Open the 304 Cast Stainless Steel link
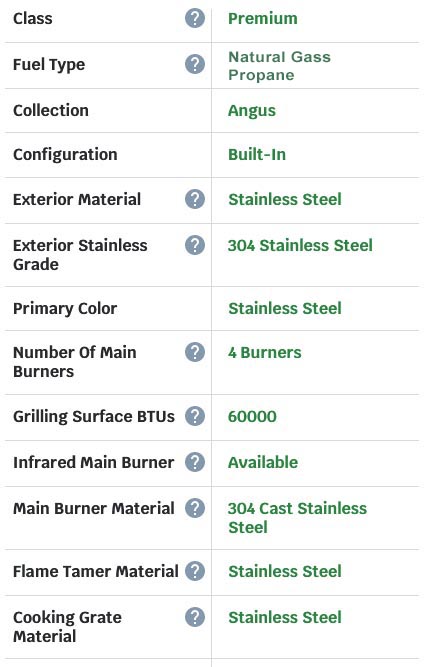This screenshot has height=667, width=430. coord(297,518)
